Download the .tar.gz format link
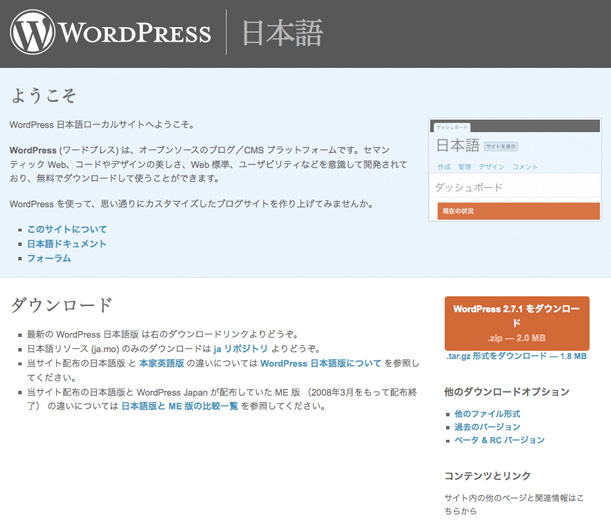 pyautogui.click(x=516, y=356)
